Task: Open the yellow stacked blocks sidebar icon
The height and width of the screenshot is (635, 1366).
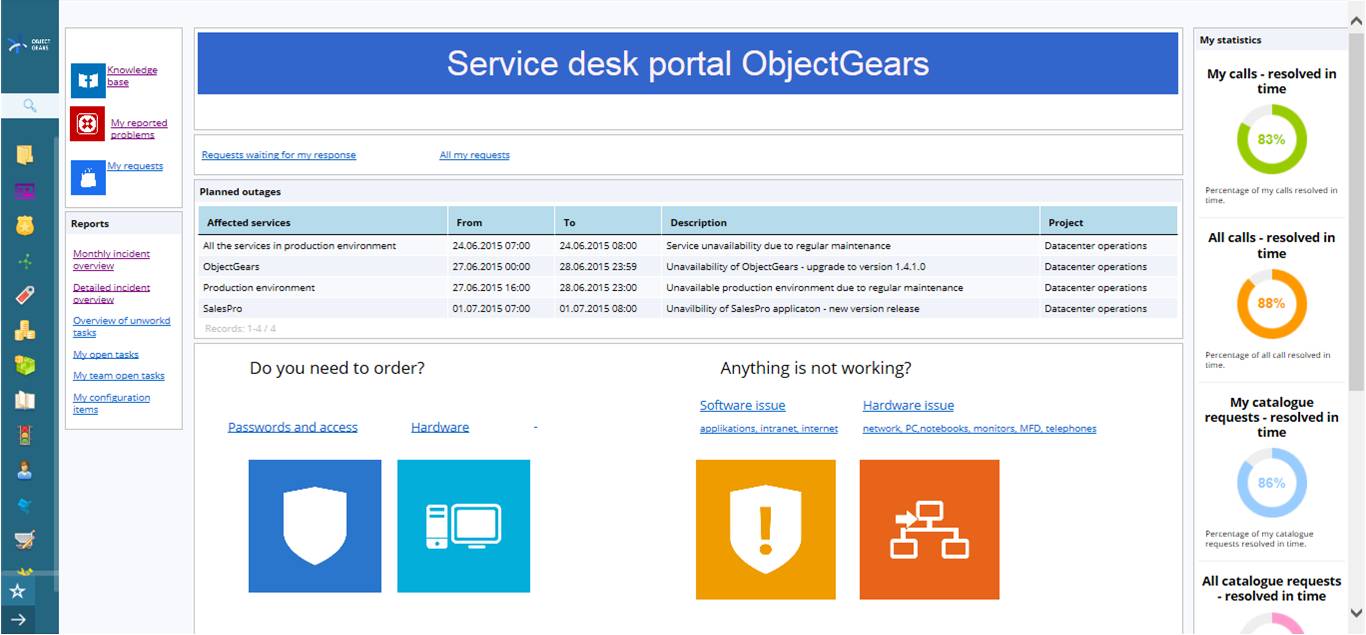Action: coord(25,330)
